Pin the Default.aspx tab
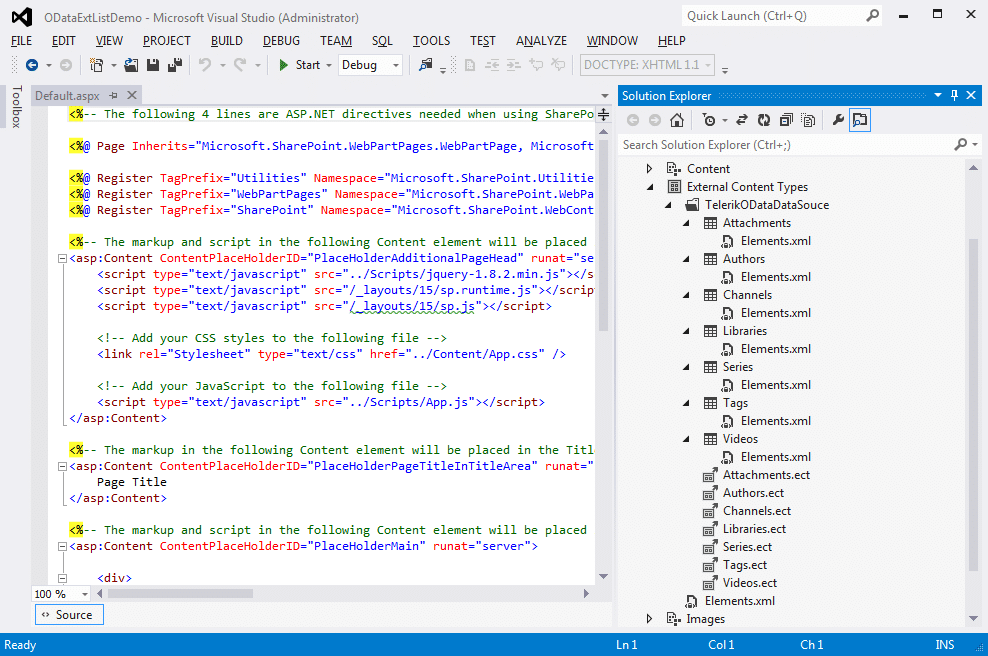988x656 pixels. (113, 96)
